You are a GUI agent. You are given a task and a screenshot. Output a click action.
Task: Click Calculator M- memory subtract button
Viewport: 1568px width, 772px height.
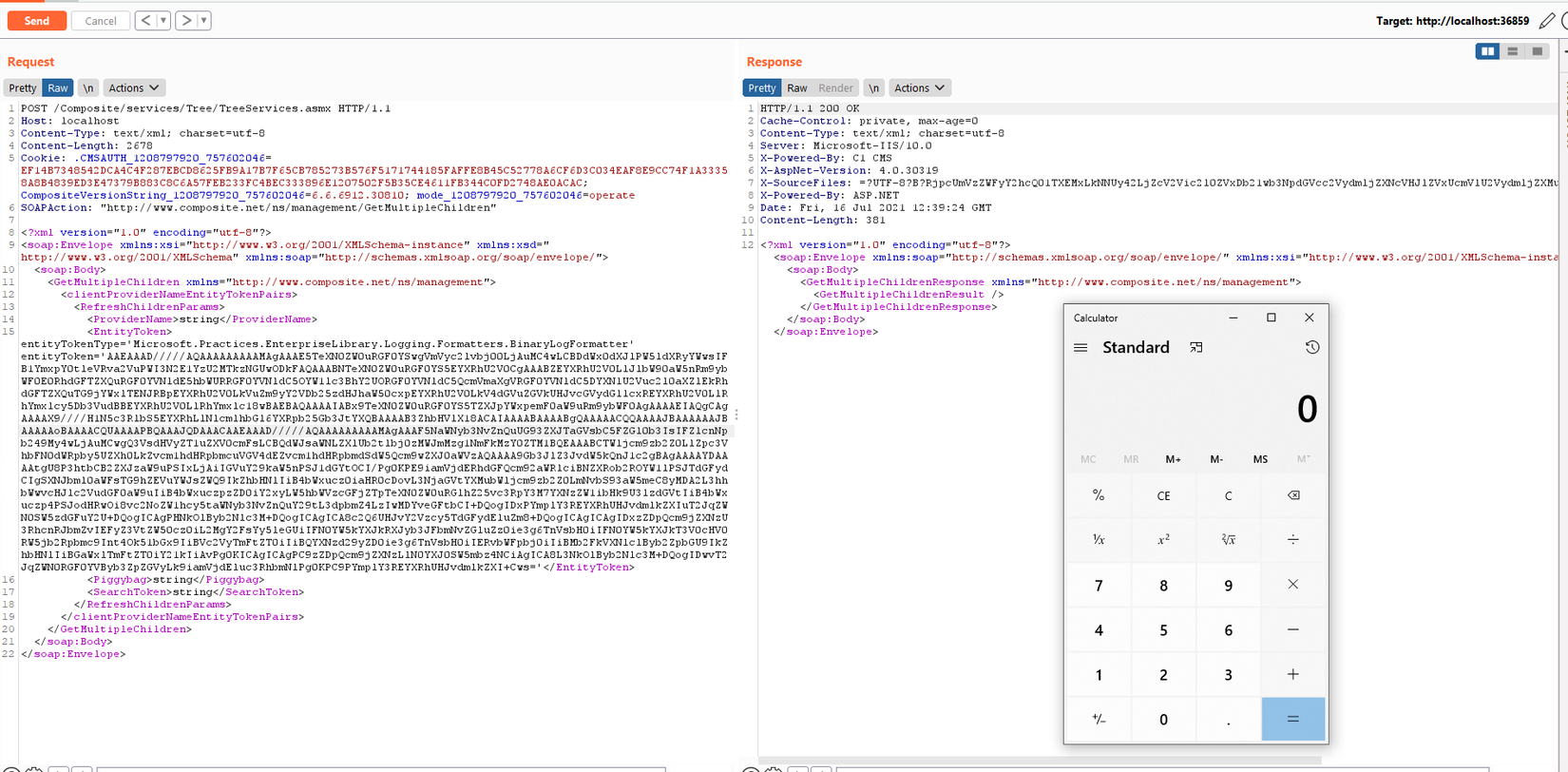tap(1216, 459)
